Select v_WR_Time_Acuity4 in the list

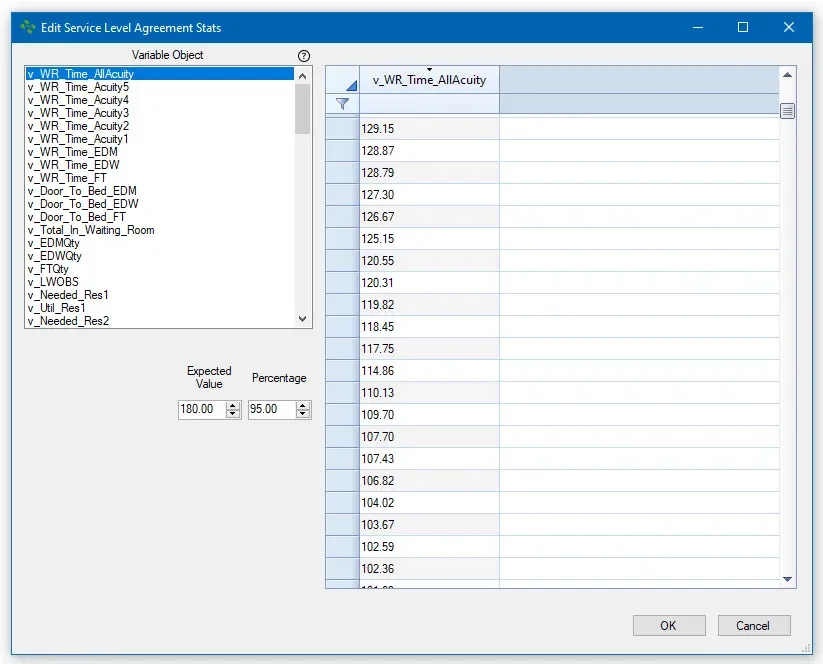point(160,100)
